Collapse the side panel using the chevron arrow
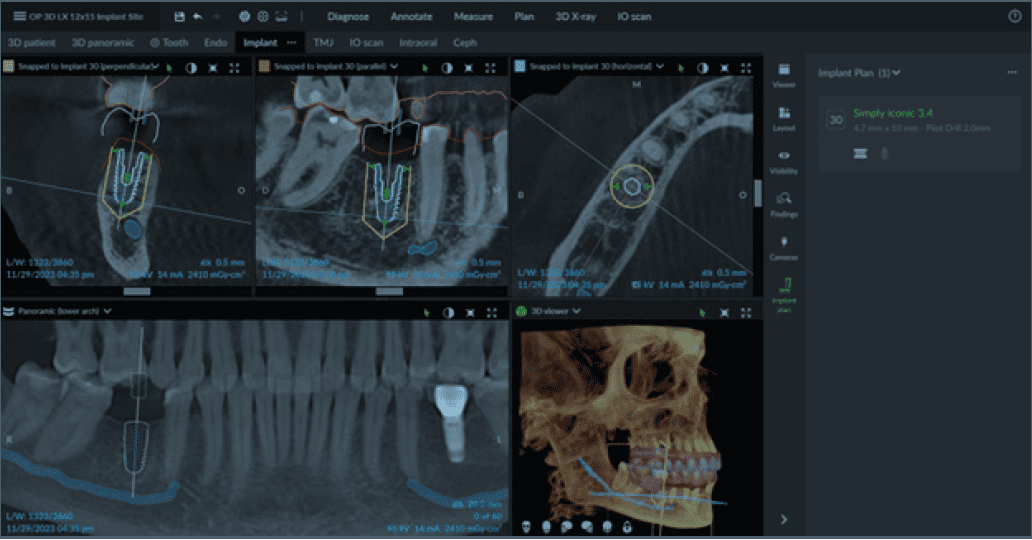The width and height of the screenshot is (1032, 540). pos(784,519)
